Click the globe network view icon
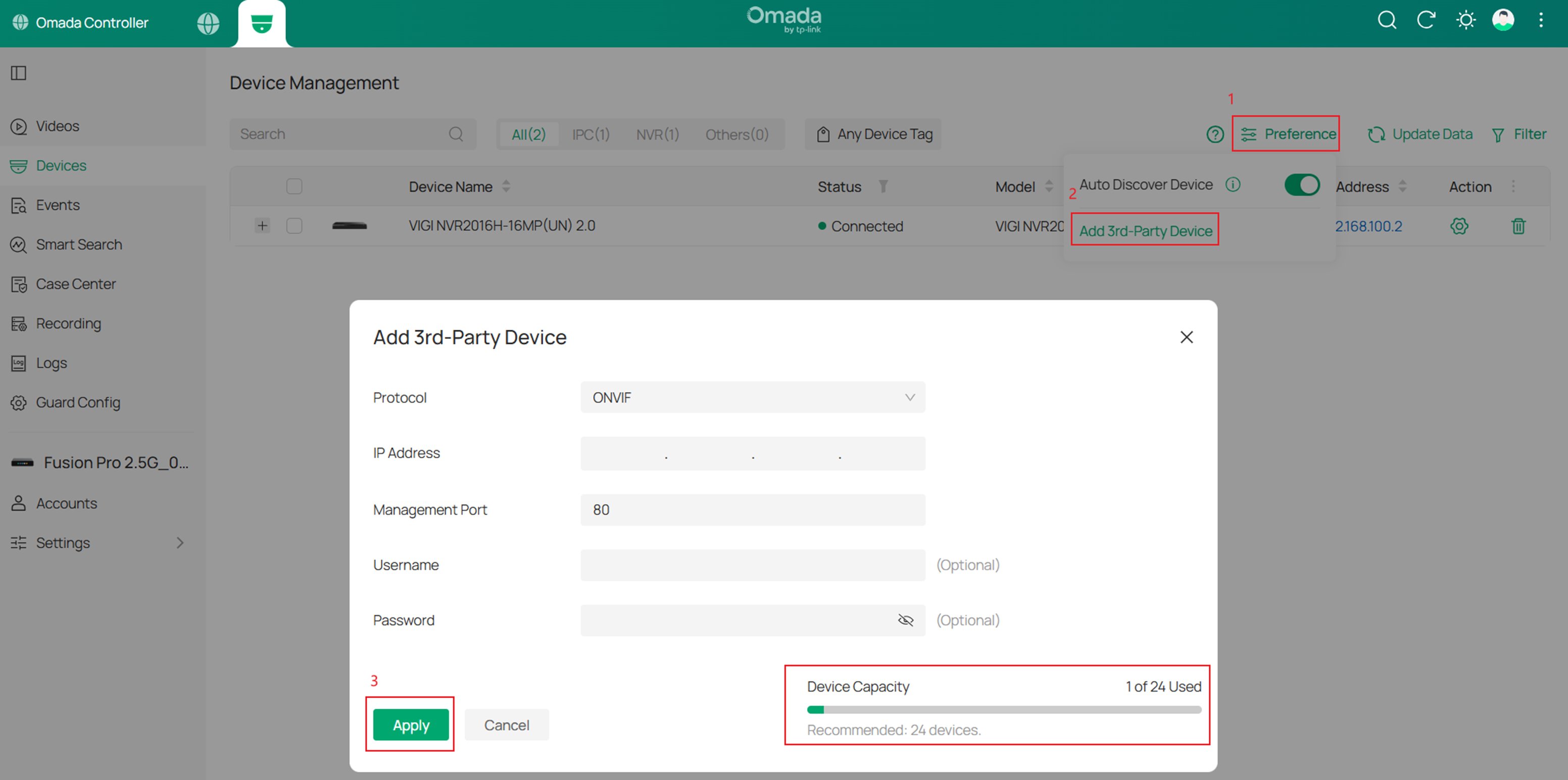This screenshot has height=780, width=1568. 208,23
